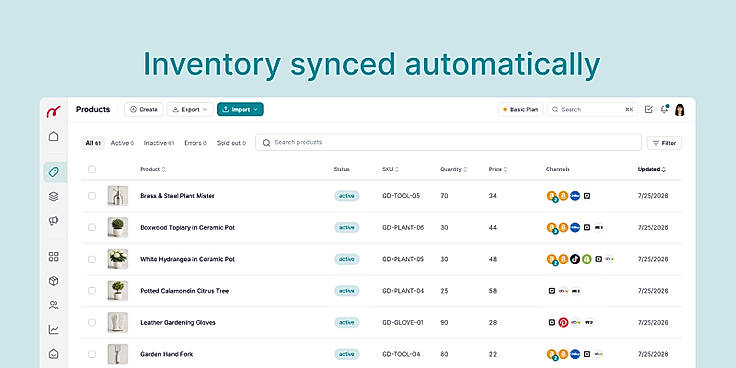Sort by the Updated column header
Image resolution: width=736 pixels, height=368 pixels.
pyautogui.click(x=652, y=169)
